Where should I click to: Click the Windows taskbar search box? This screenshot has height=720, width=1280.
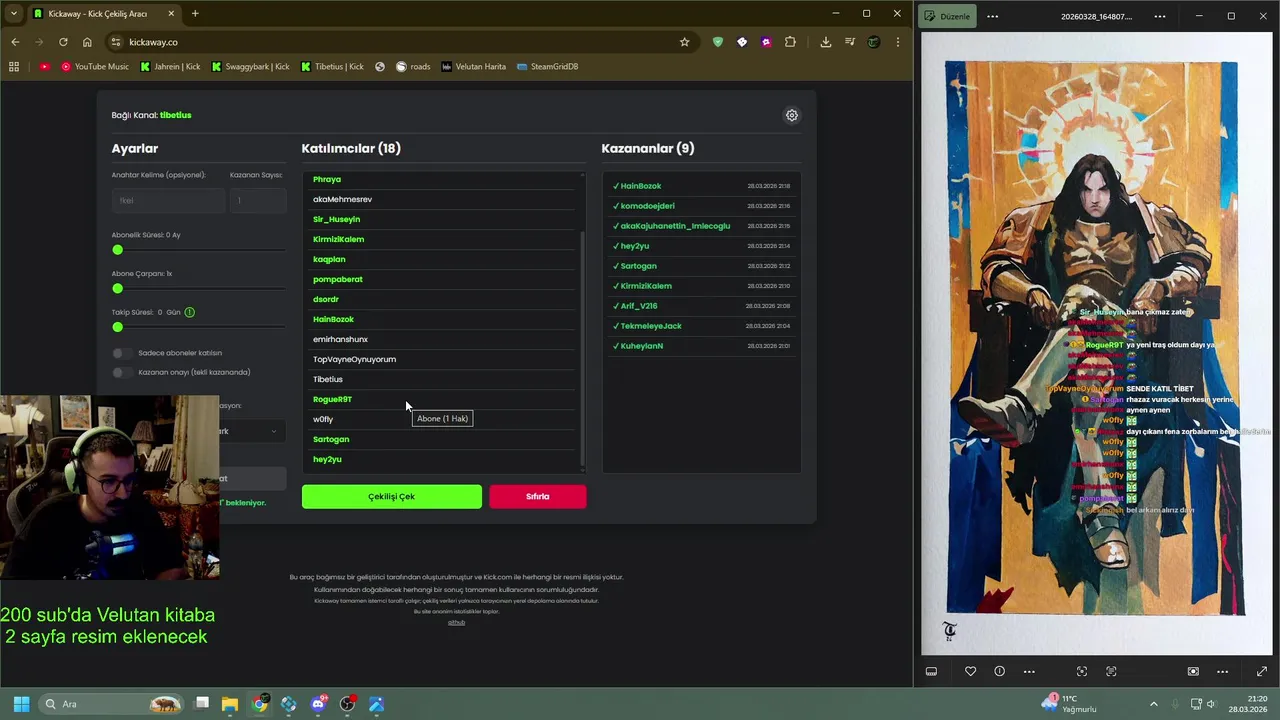(112, 704)
